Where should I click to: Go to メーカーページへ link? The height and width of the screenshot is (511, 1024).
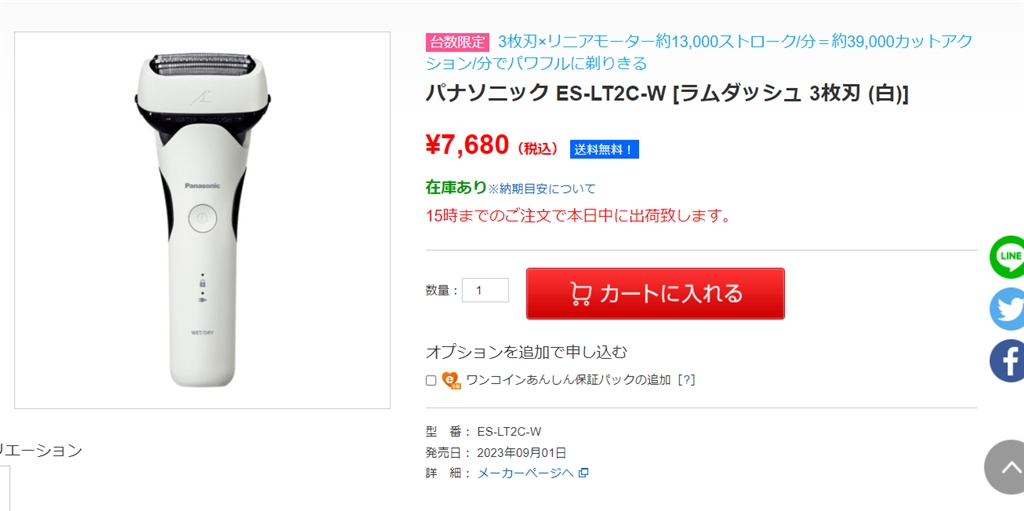point(525,473)
